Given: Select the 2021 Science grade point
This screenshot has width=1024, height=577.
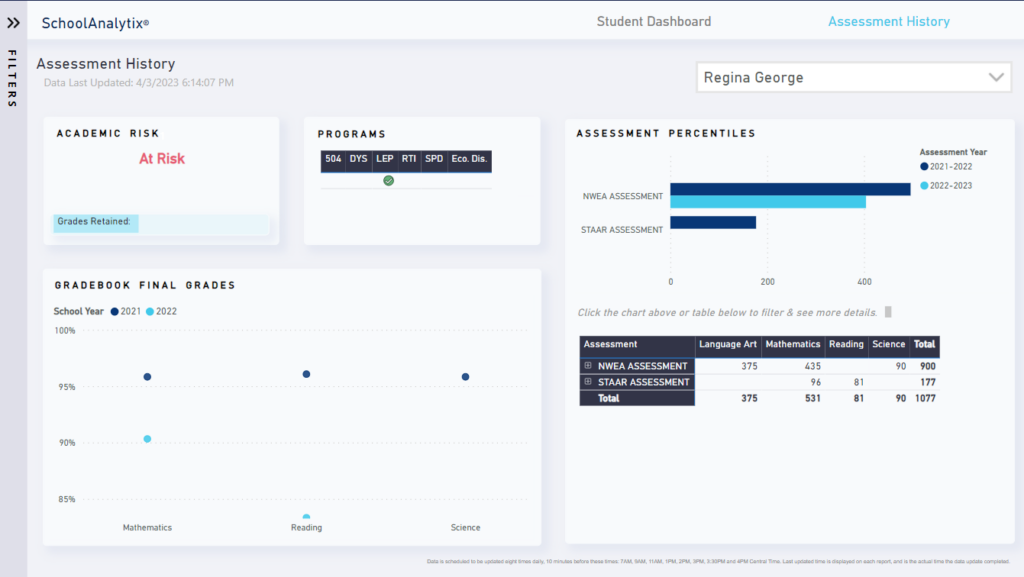Looking at the screenshot, I should click(x=465, y=377).
